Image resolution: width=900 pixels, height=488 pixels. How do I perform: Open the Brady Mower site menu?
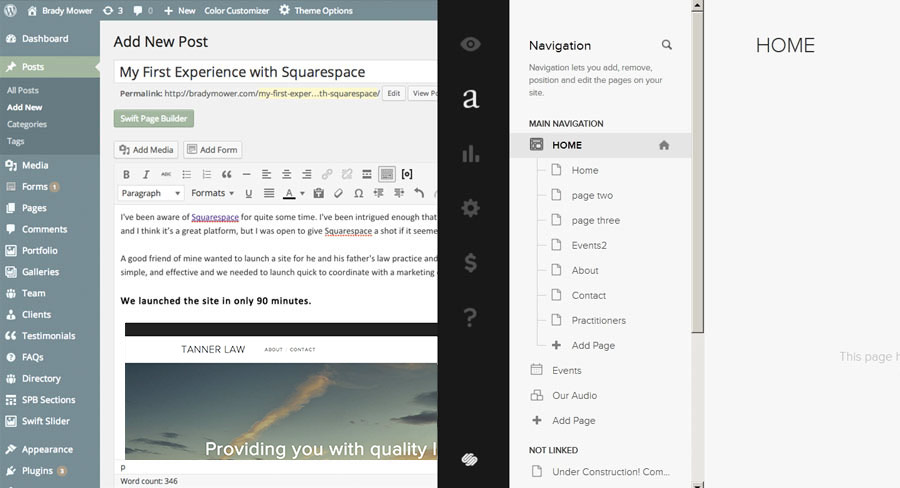click(x=60, y=10)
